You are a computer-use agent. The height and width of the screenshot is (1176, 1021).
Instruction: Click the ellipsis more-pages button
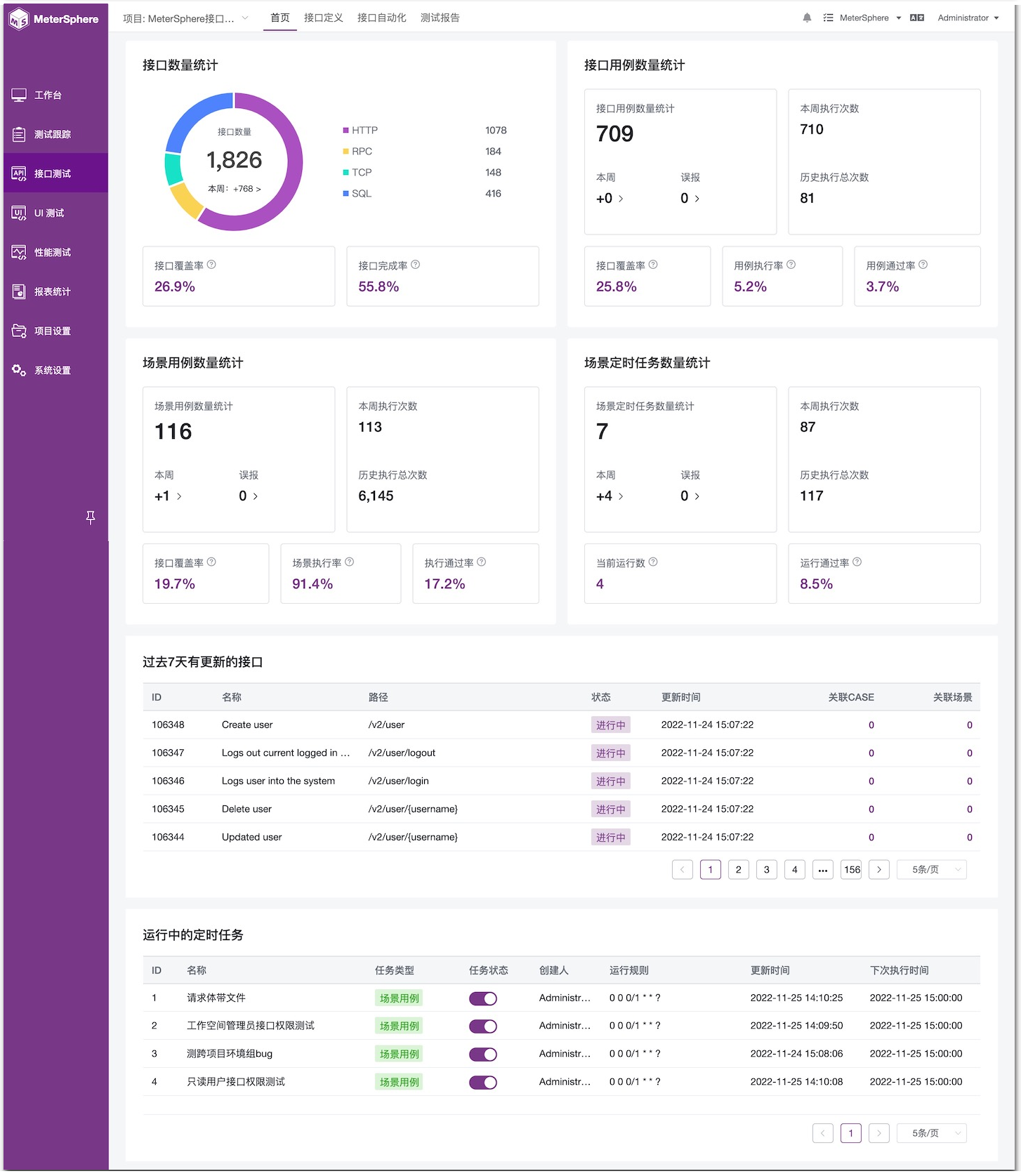(823, 869)
